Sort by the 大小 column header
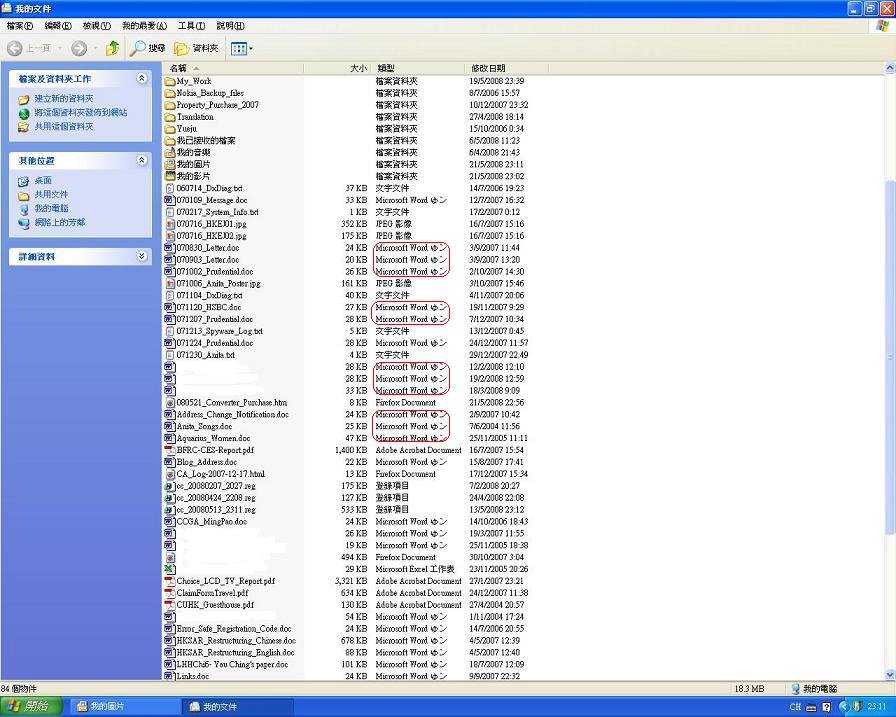The width and height of the screenshot is (896, 717). pos(337,68)
